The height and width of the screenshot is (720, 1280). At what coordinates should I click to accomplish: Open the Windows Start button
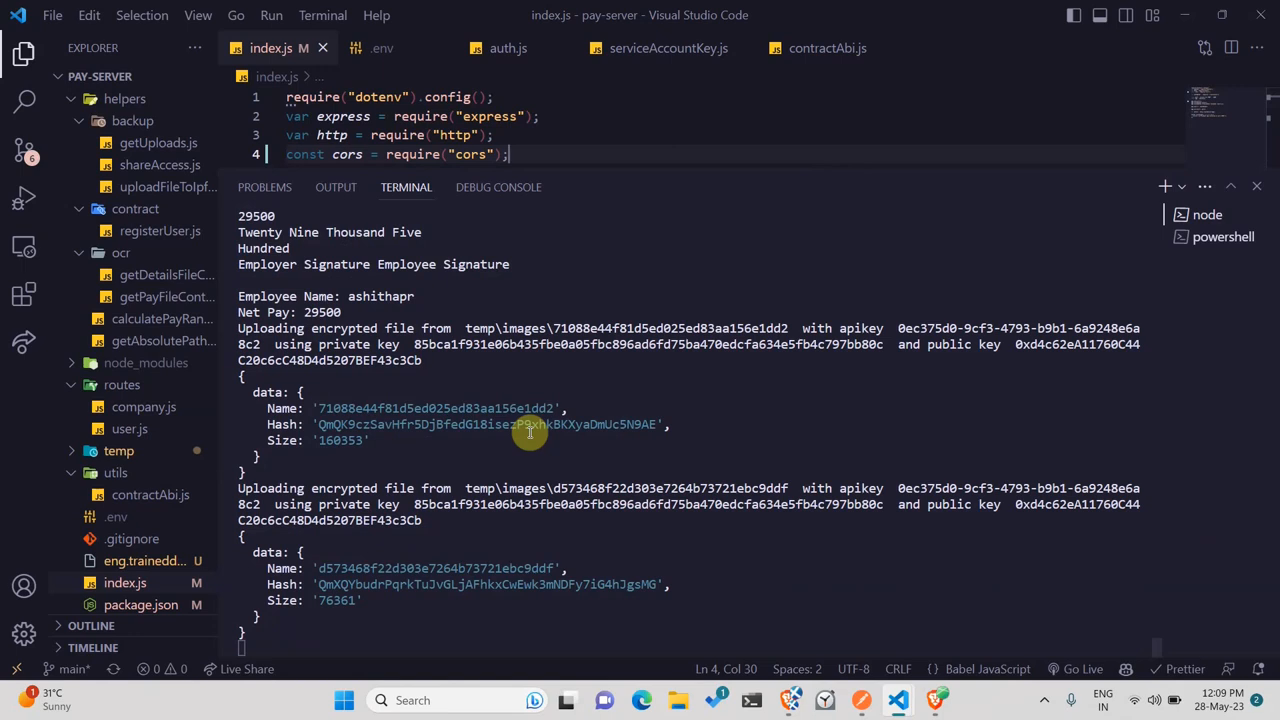point(344,700)
